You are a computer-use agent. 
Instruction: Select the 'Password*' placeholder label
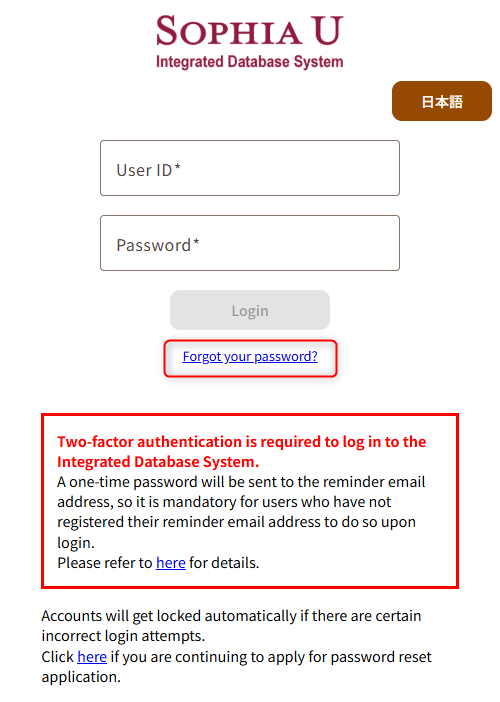[x=158, y=245]
